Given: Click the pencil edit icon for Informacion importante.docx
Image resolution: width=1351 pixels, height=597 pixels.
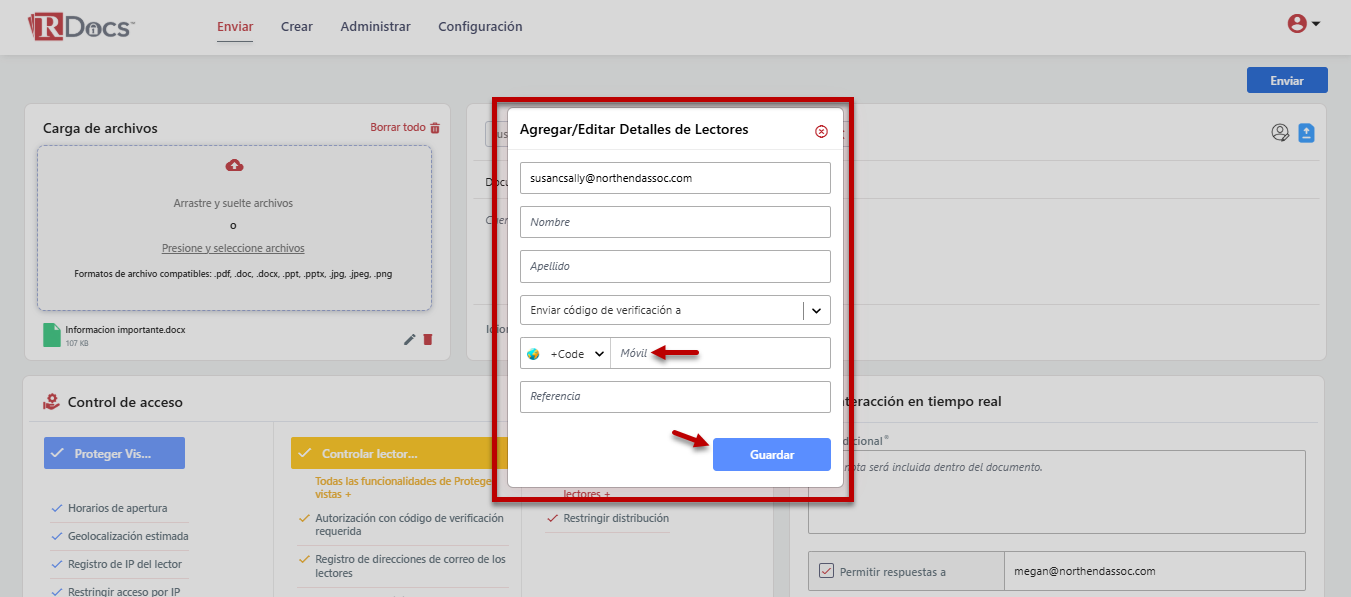Looking at the screenshot, I should pos(409,339).
